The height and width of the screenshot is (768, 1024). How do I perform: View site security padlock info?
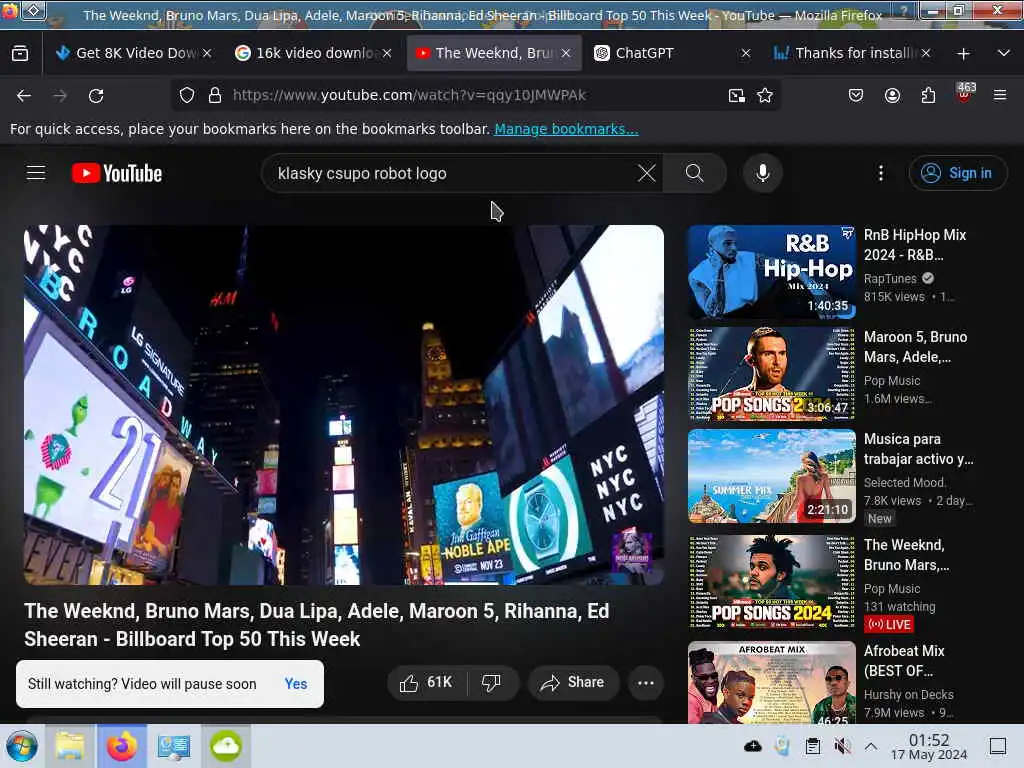click(215, 95)
